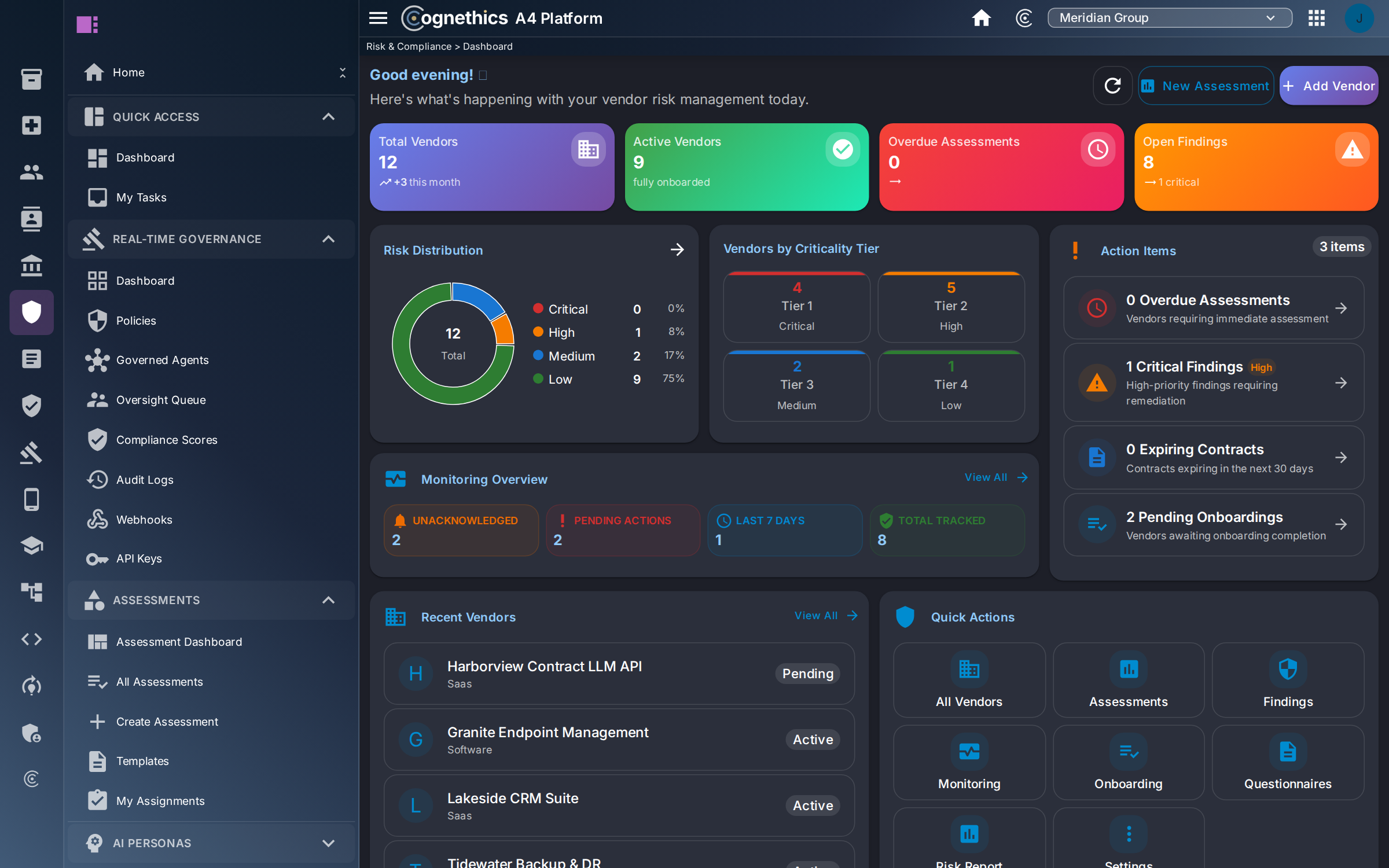Open Findings quick action
1389x868 pixels.
[x=1288, y=680]
